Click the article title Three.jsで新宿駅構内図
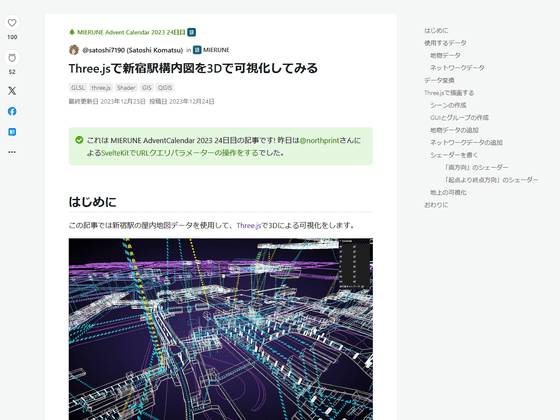This screenshot has height=420, width=560. pyautogui.click(x=193, y=68)
